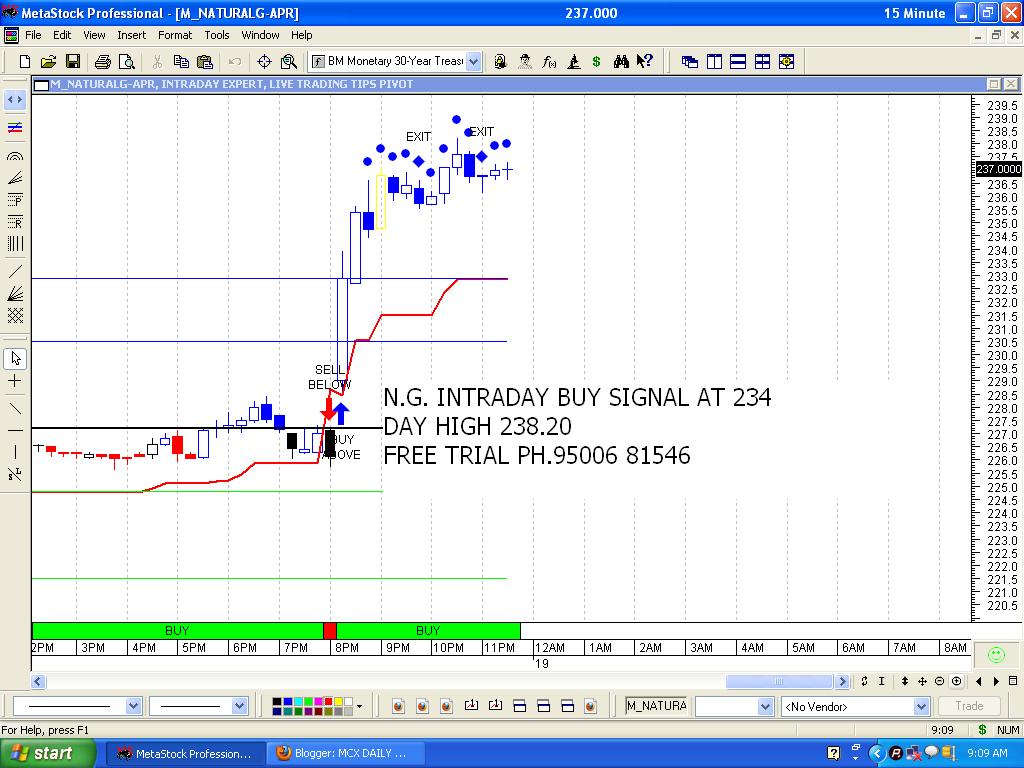Open the Edit menu
This screenshot has width=1024, height=768.
[x=62, y=35]
